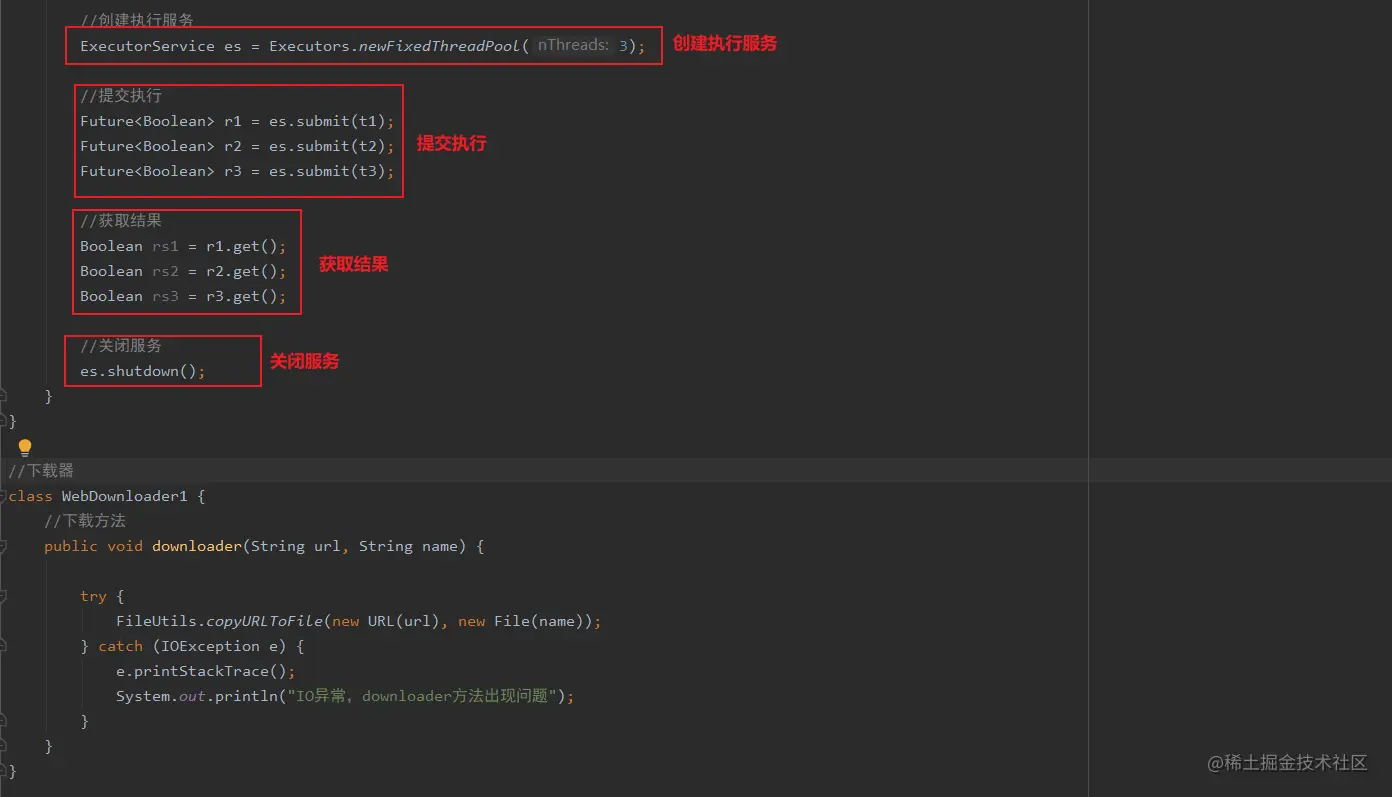Click the yellow lightbulb quick-fix icon
Screen dimensions: 1392x797
click(x=25, y=447)
